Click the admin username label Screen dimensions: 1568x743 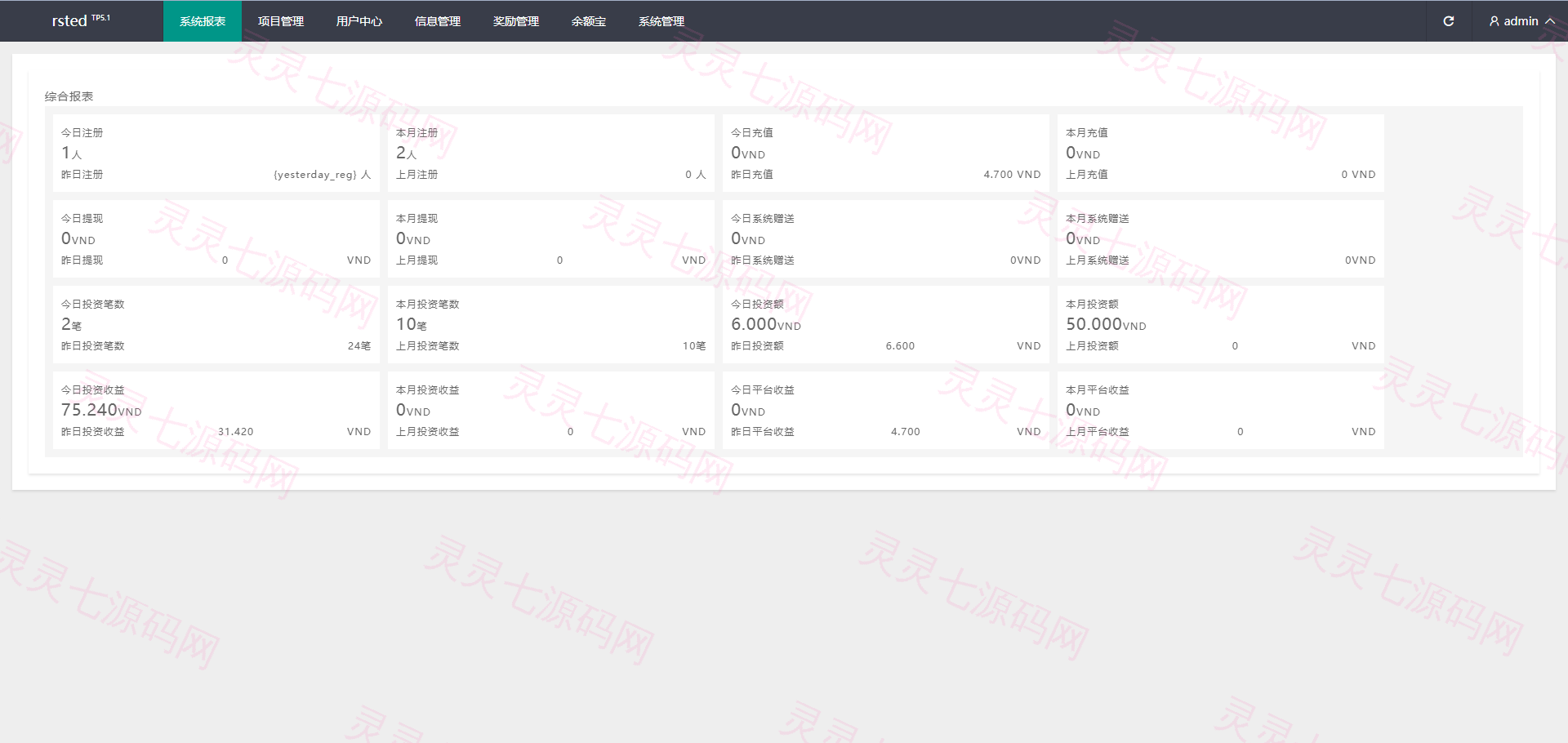tap(1521, 21)
